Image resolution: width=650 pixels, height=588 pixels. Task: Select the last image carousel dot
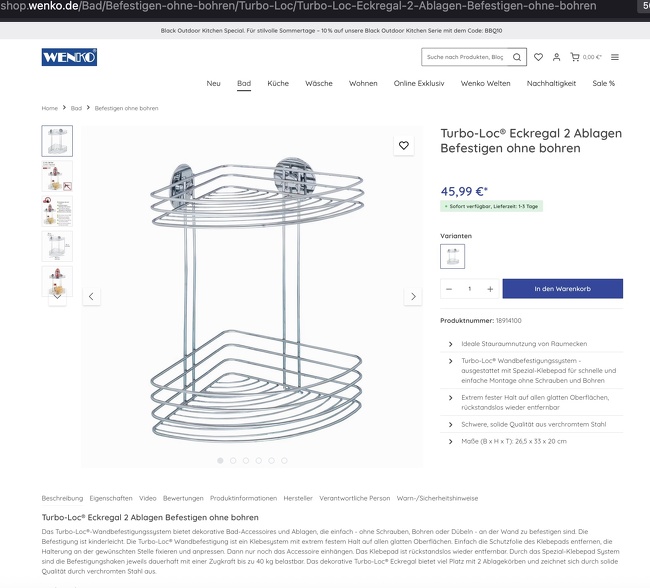(284, 461)
